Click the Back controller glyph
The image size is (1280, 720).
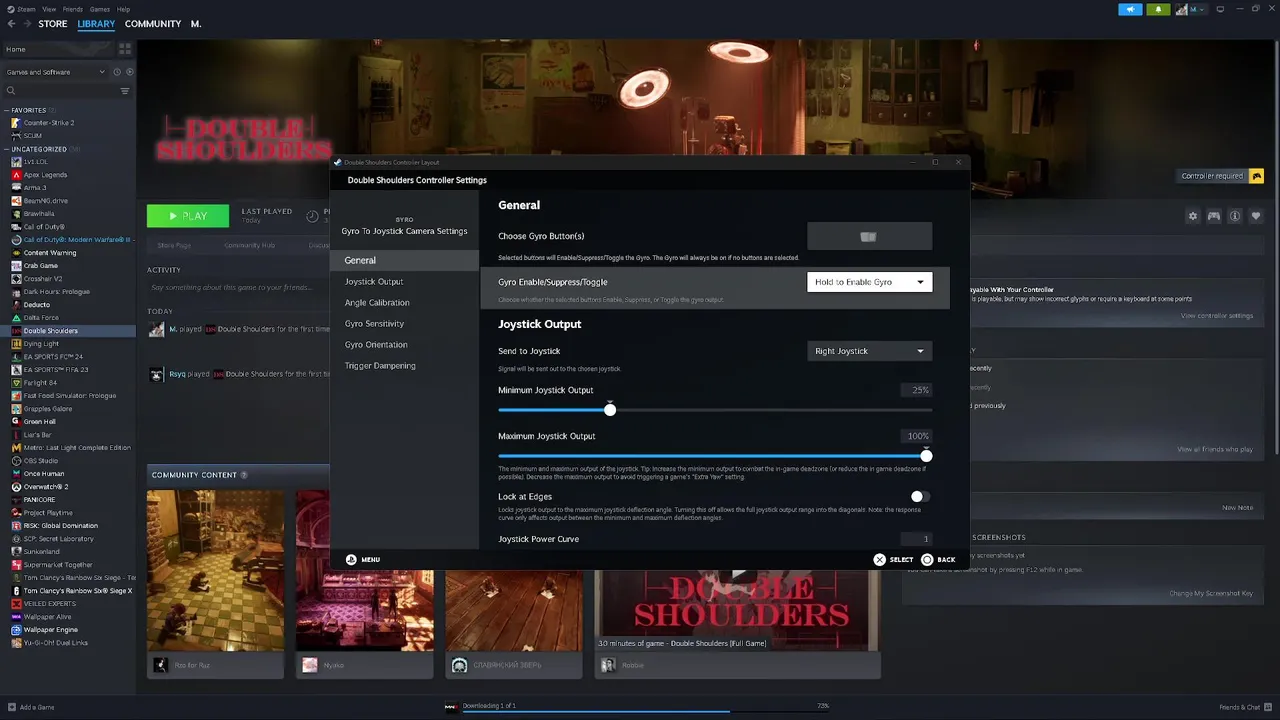point(927,559)
